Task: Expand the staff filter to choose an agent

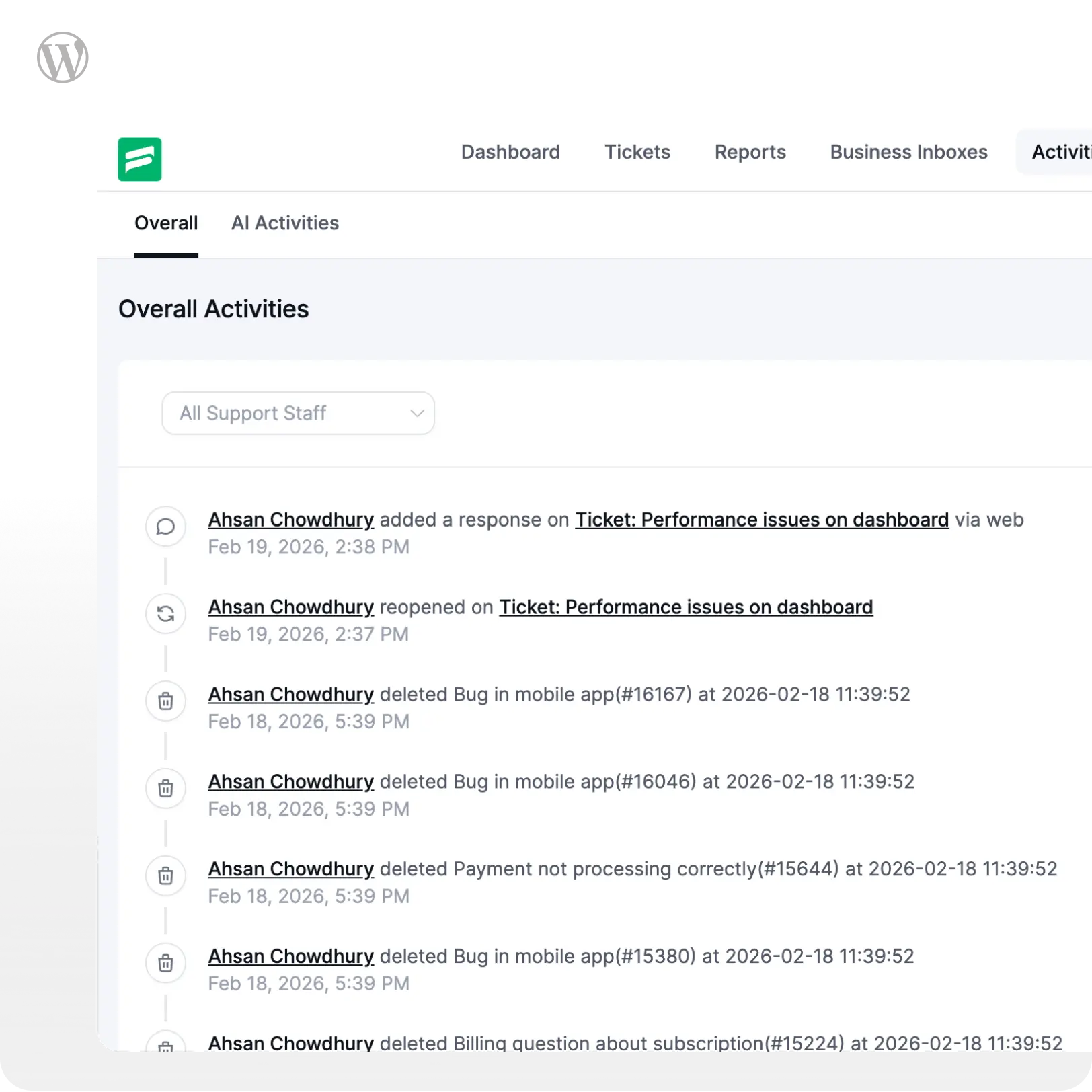Action: [298, 413]
